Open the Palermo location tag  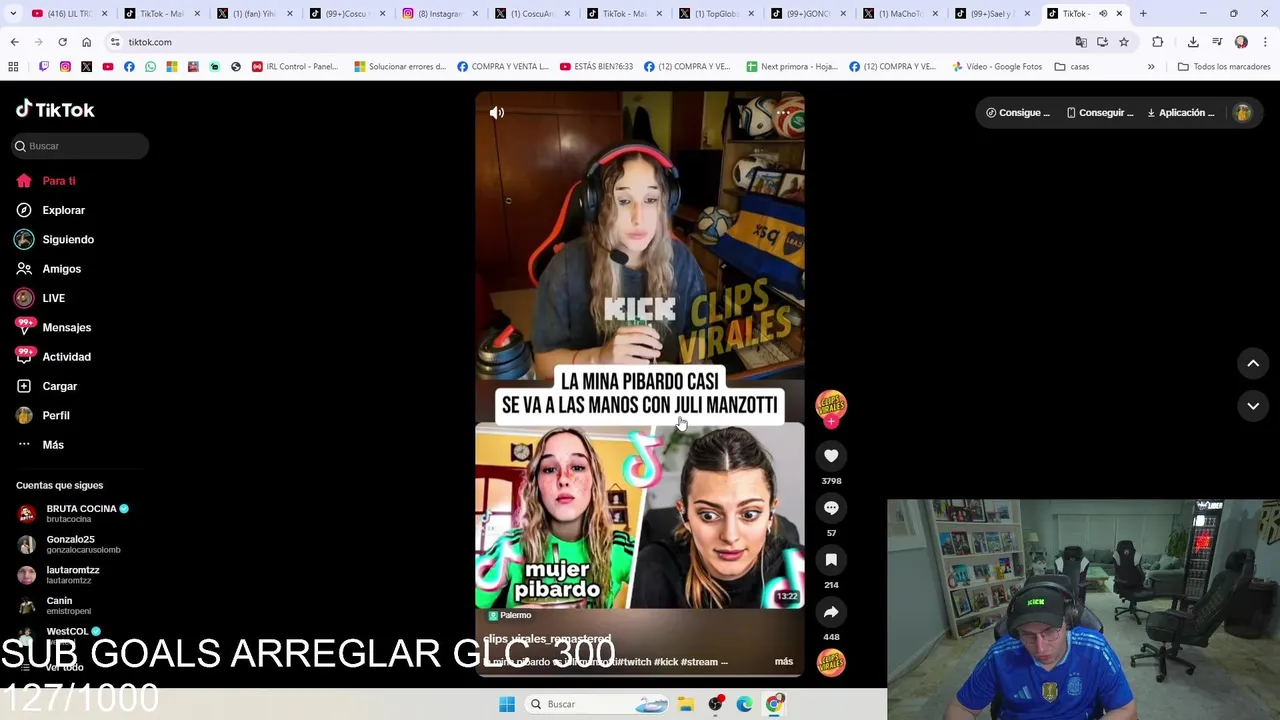pos(510,615)
